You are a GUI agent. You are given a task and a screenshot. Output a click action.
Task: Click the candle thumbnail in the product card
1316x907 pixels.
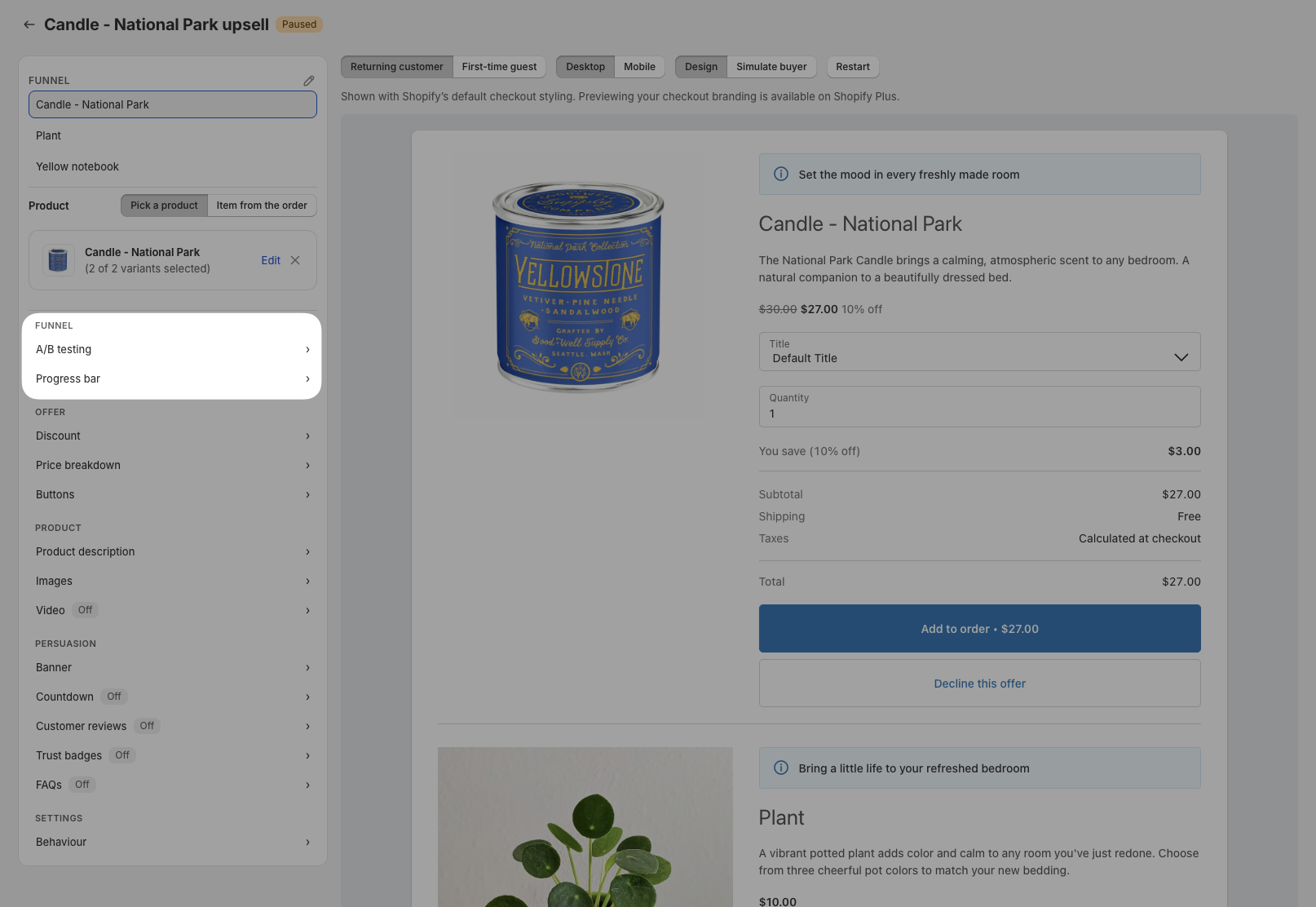click(58, 260)
